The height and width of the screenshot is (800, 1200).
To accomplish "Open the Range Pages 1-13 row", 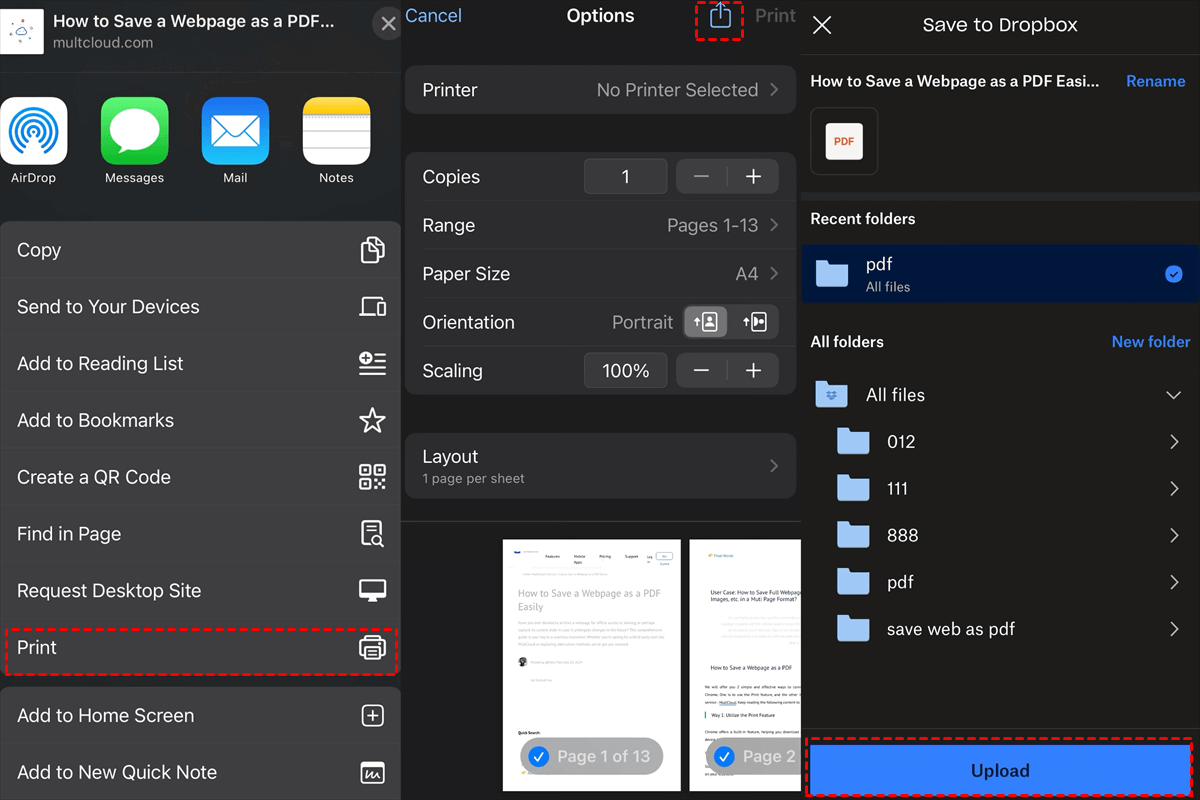I will point(600,226).
